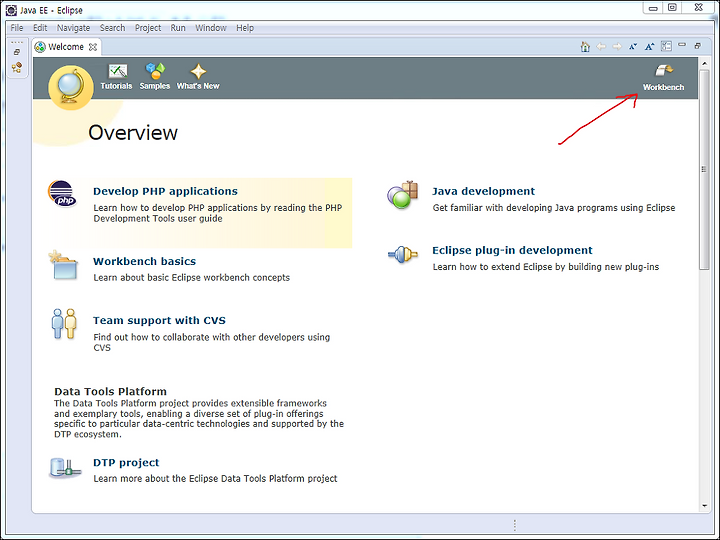Click the Data Tools Platform heading
The height and width of the screenshot is (540, 720).
click(110, 391)
